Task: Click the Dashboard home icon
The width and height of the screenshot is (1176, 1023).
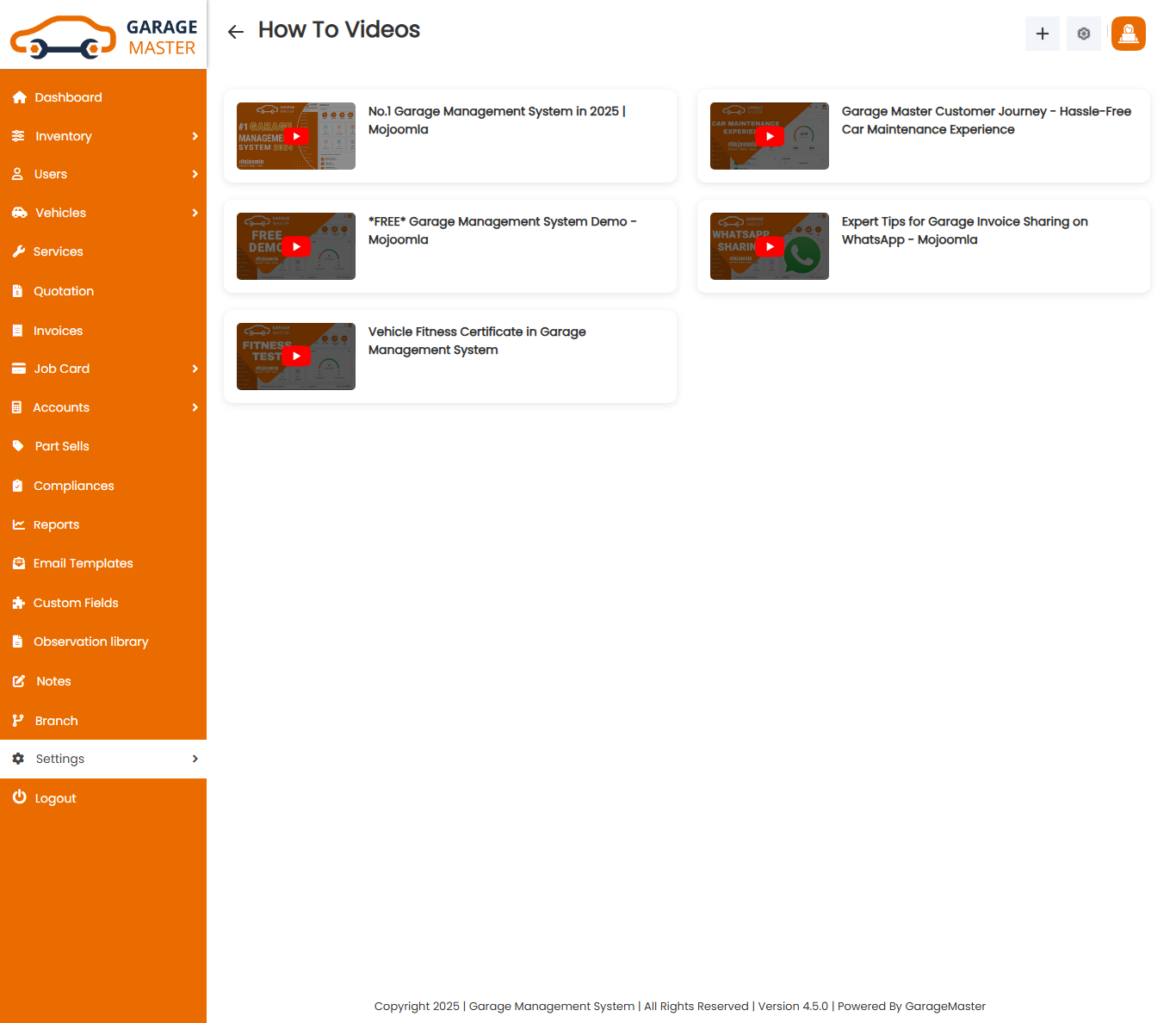Action: pos(19,97)
